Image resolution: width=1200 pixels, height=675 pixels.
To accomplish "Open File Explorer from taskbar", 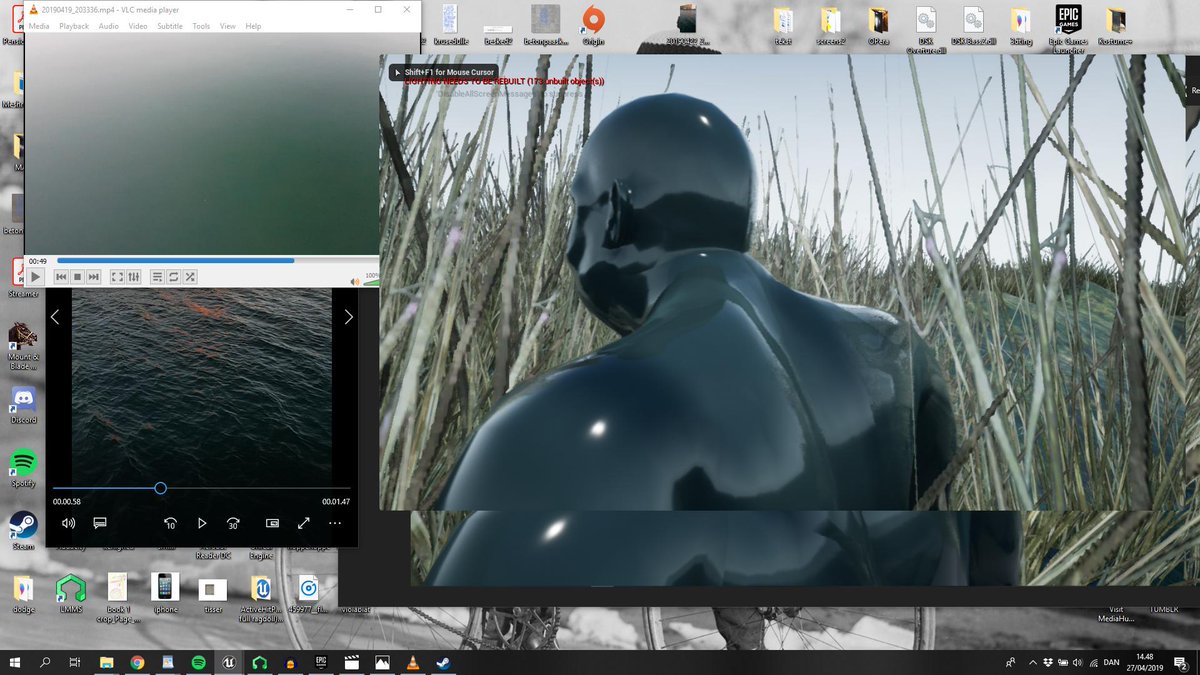I will click(x=107, y=661).
